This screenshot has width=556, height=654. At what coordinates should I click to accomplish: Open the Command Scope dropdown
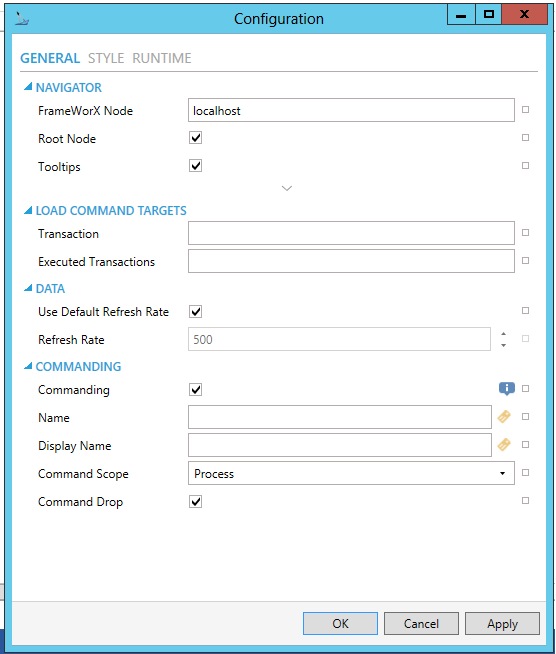[x=351, y=473]
